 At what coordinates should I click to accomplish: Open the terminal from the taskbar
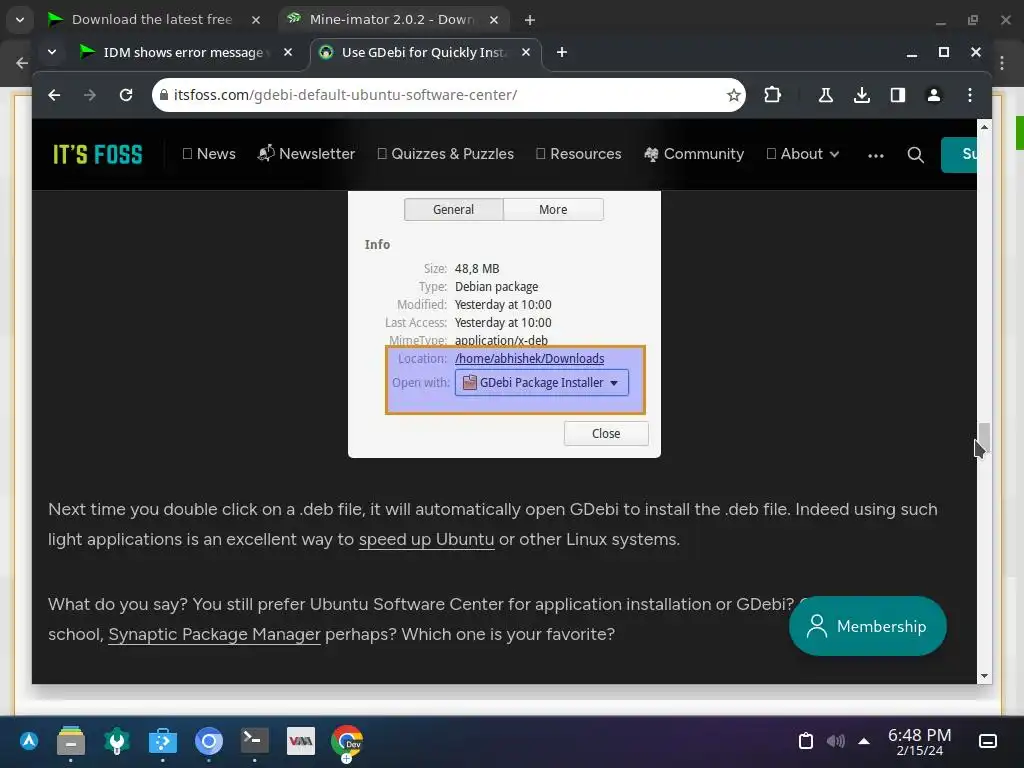coord(254,741)
